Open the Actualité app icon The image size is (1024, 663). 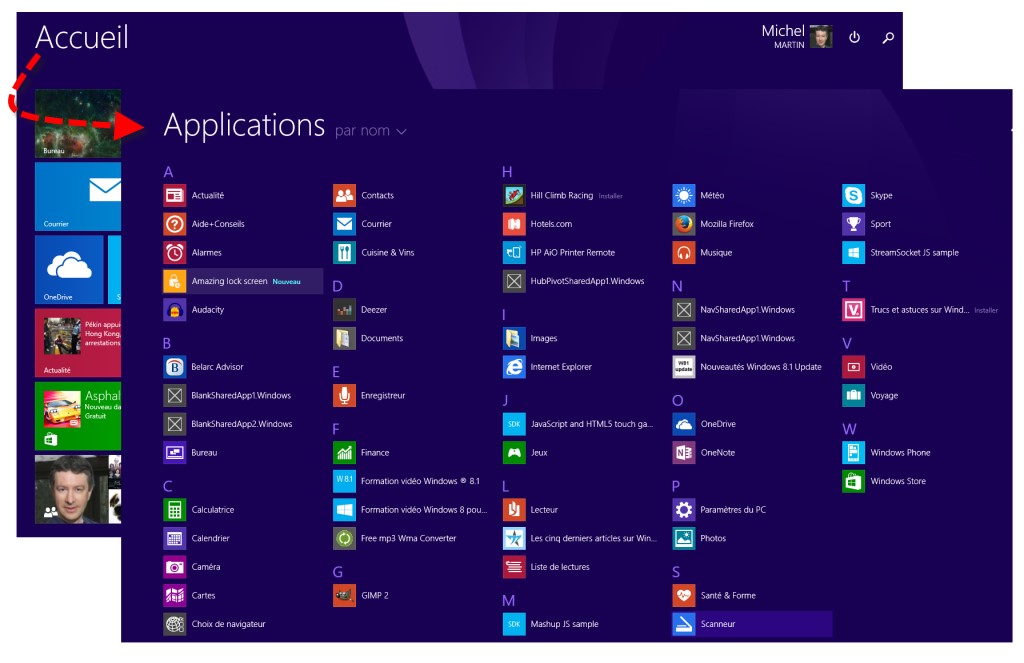[174, 195]
